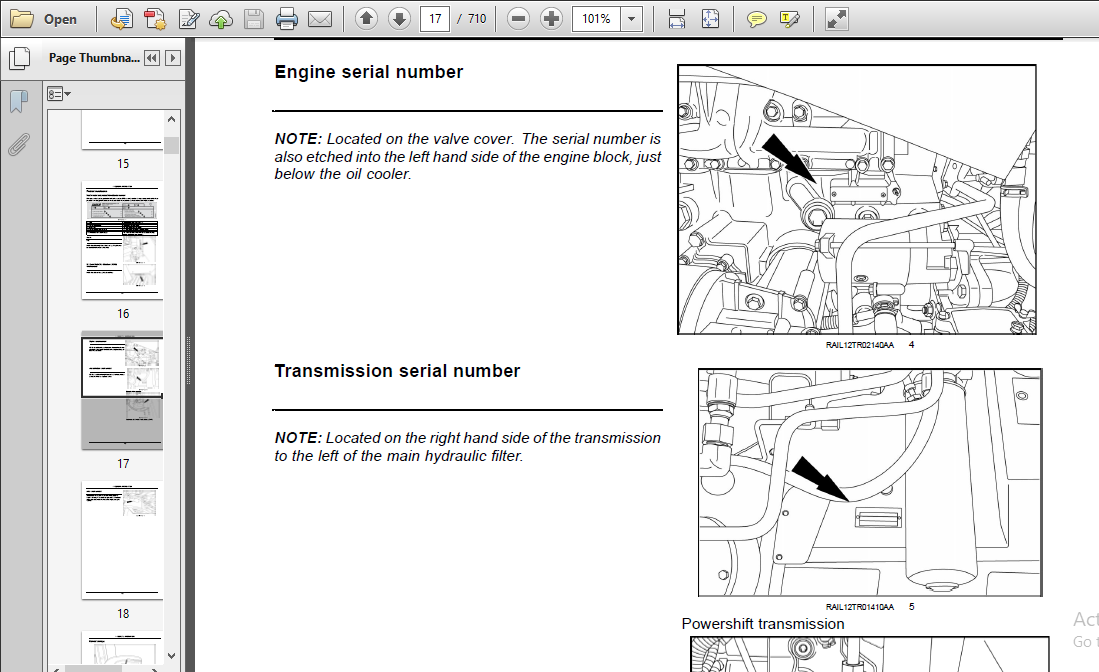The width and height of the screenshot is (1099, 672).
Task: Select page 16 thumbnail
Action: (122, 240)
